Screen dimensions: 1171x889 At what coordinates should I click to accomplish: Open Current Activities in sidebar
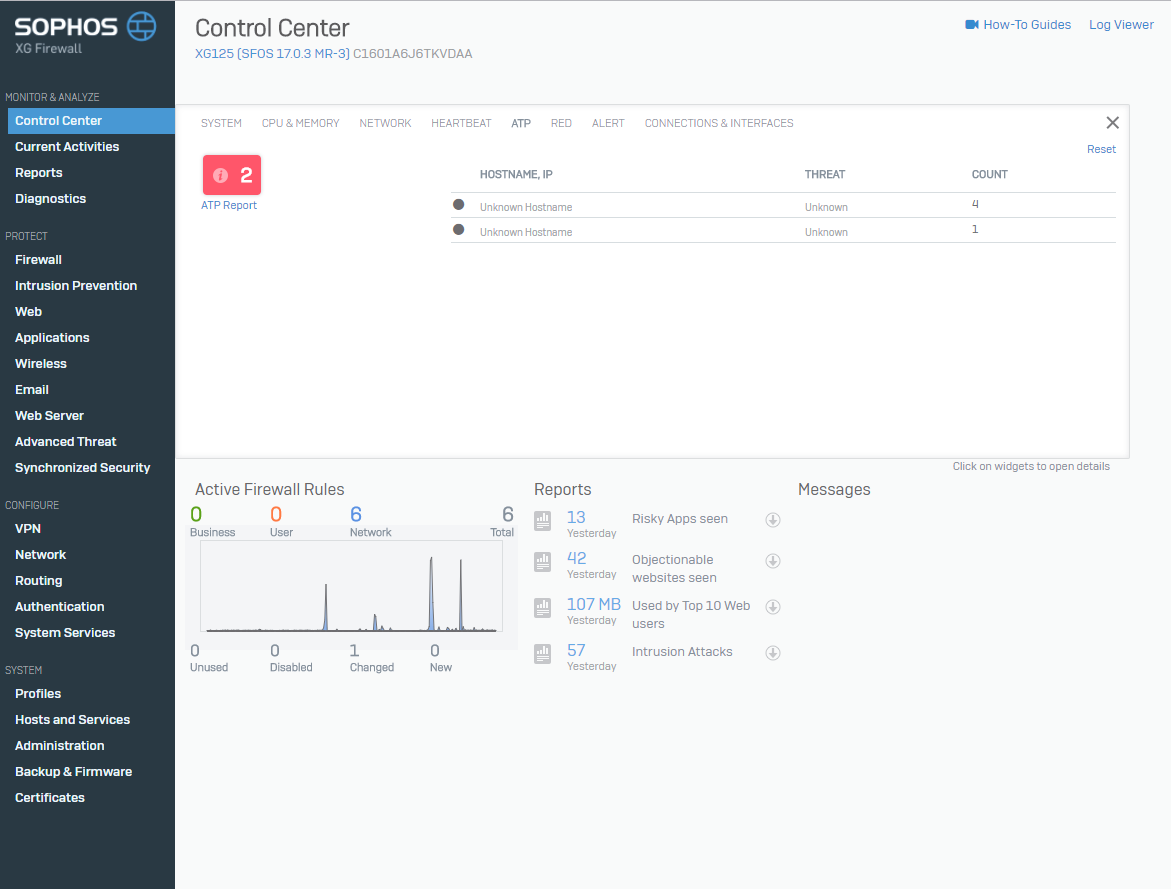pos(67,146)
